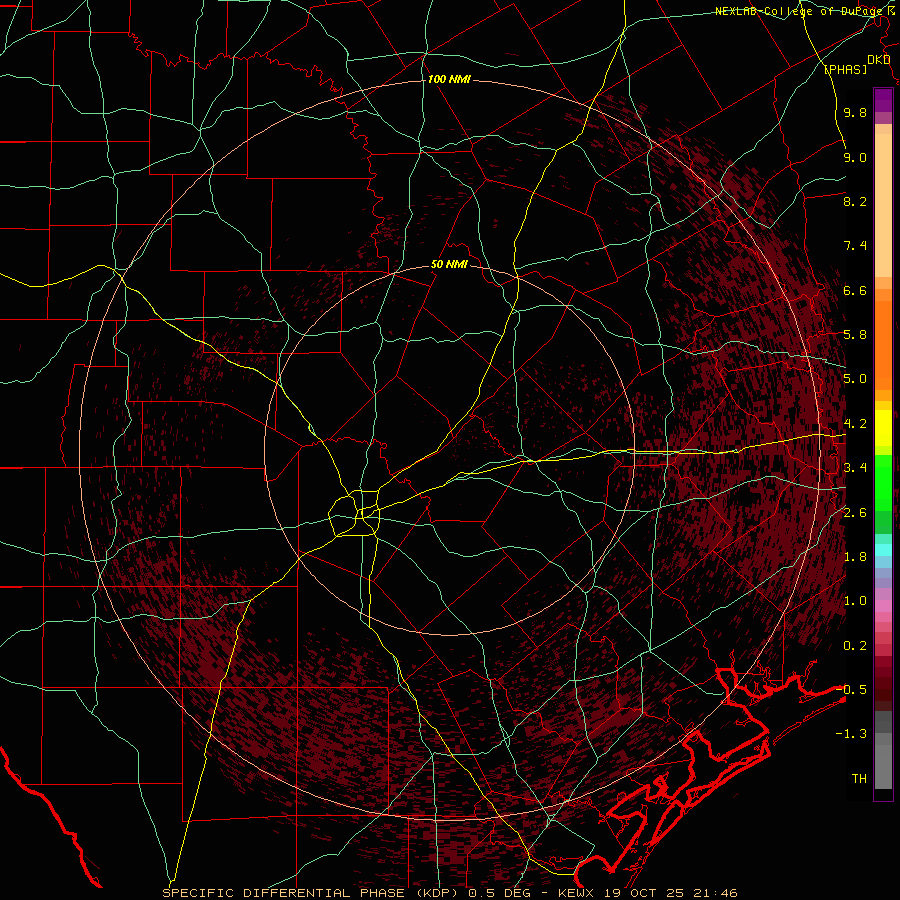This screenshot has height=900, width=900.
Task: Click the '5.8' scale value
Action: tap(855, 335)
